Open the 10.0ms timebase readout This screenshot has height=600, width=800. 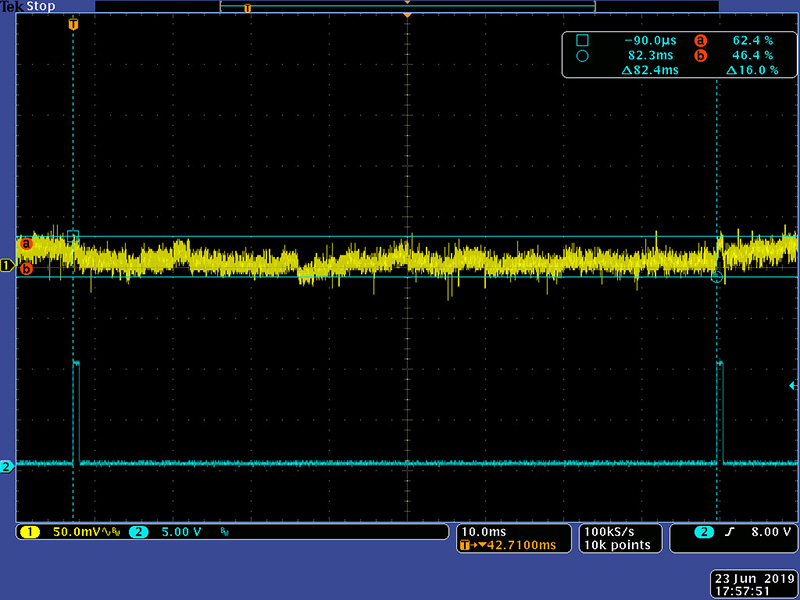click(x=484, y=531)
